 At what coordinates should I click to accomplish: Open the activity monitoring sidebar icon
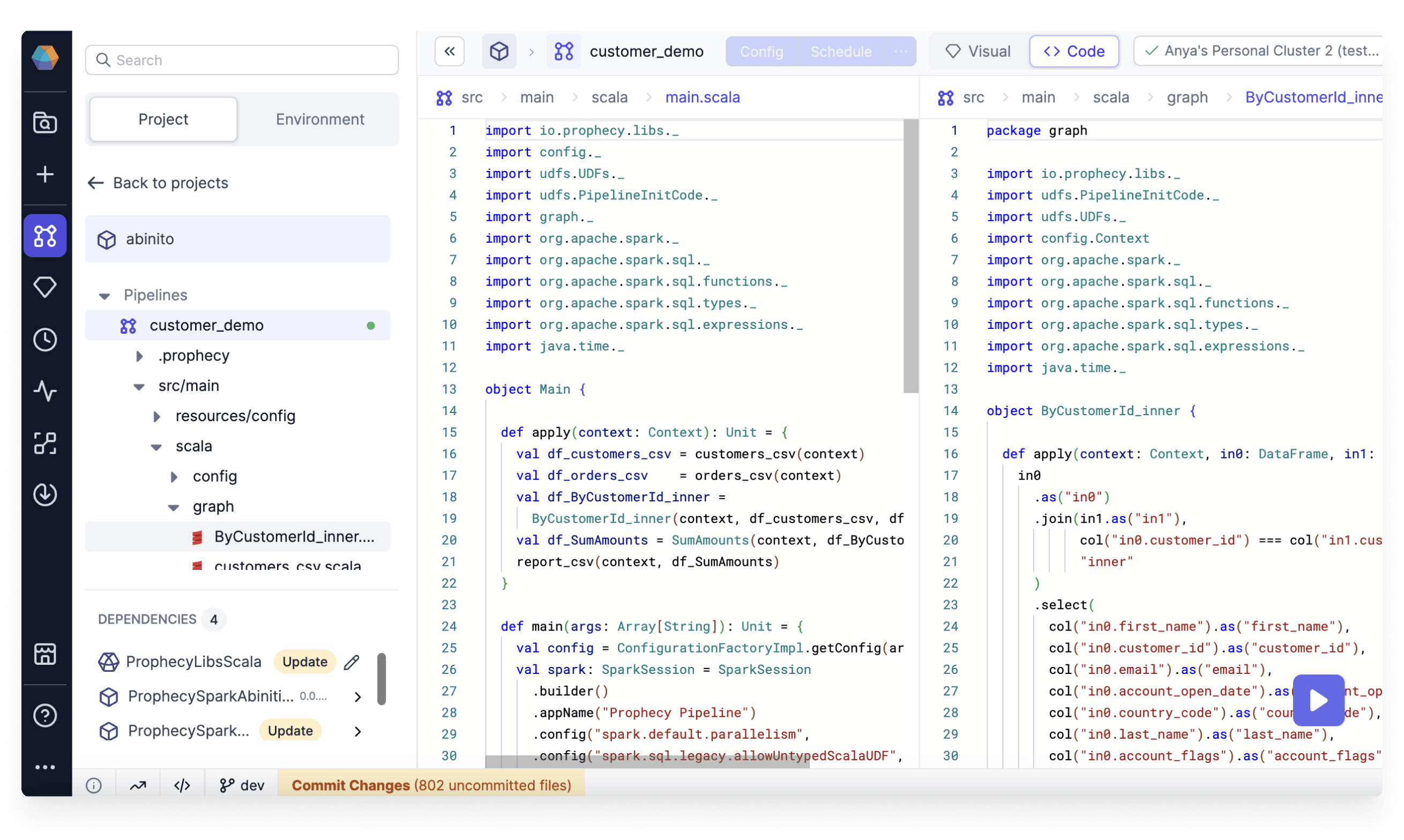tap(46, 391)
